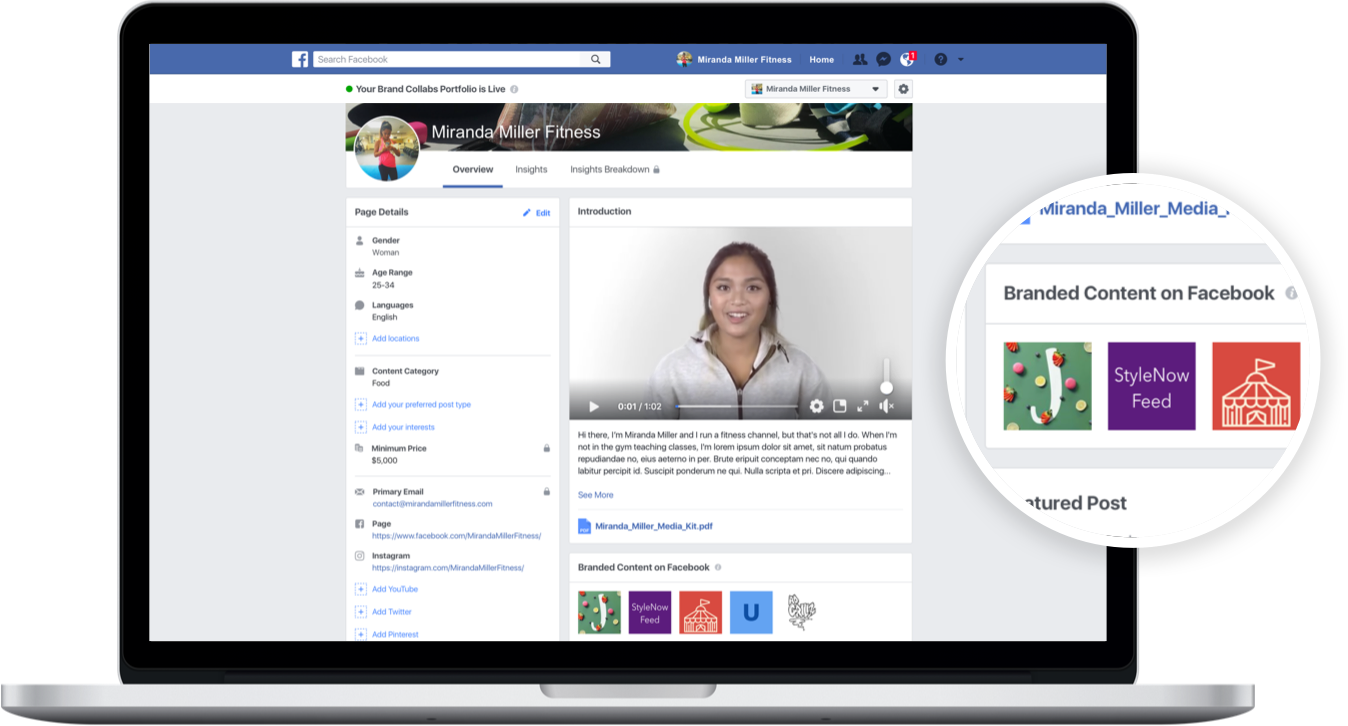Open the green J branded content thumbnail
Image resolution: width=1348 pixels, height=726 pixels.
point(599,612)
